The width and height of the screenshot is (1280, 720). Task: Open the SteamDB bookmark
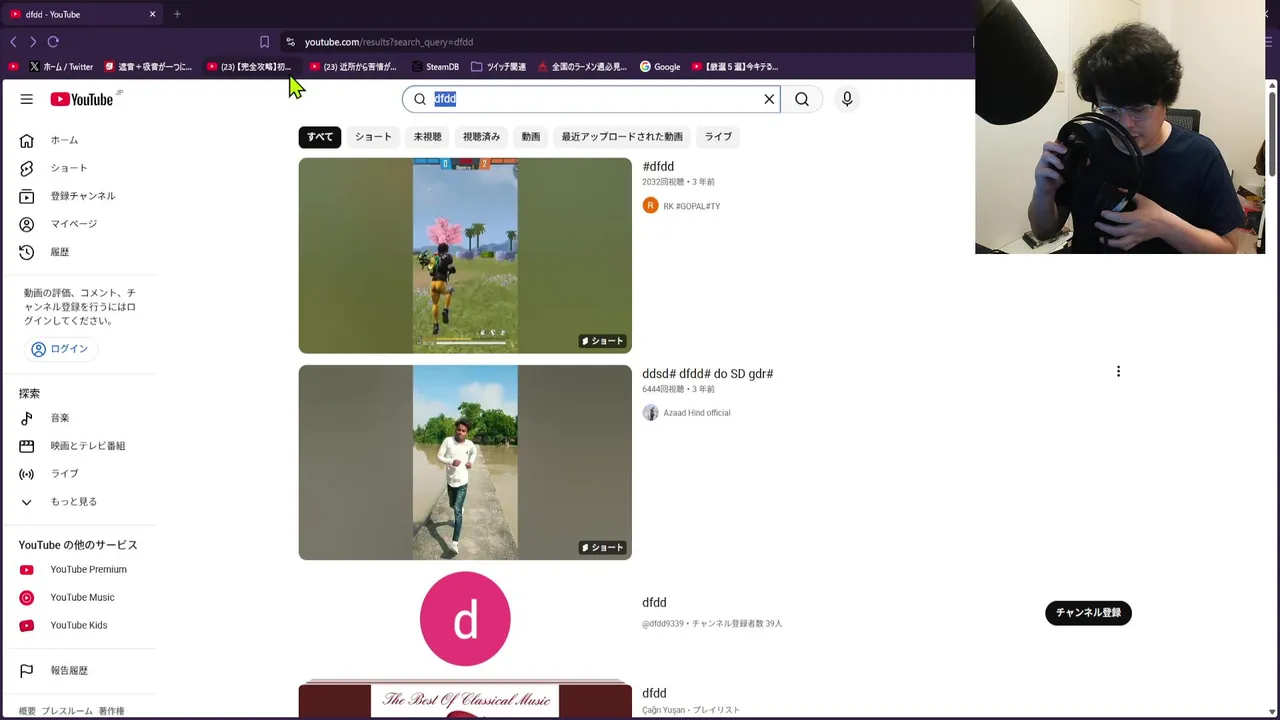435,67
